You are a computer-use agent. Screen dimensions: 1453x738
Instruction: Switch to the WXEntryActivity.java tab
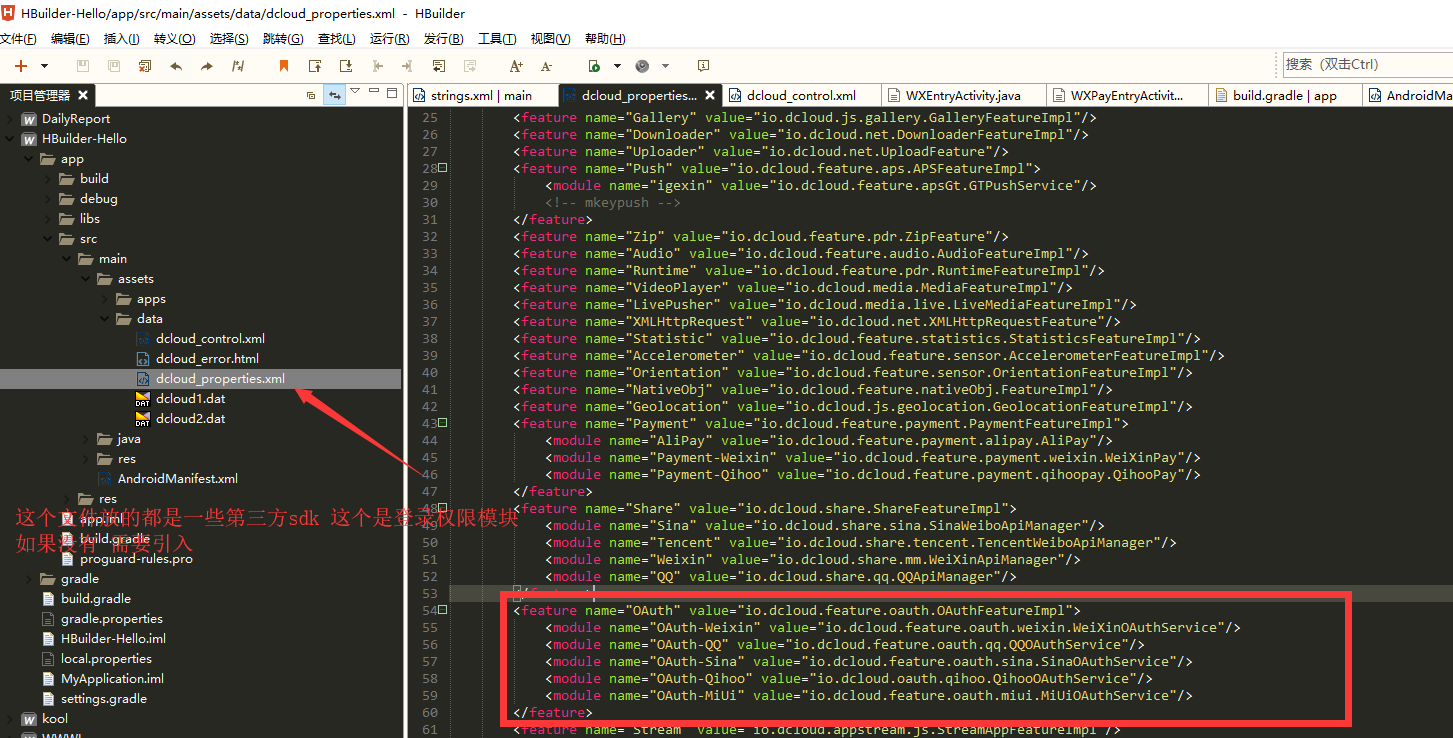coord(963,95)
